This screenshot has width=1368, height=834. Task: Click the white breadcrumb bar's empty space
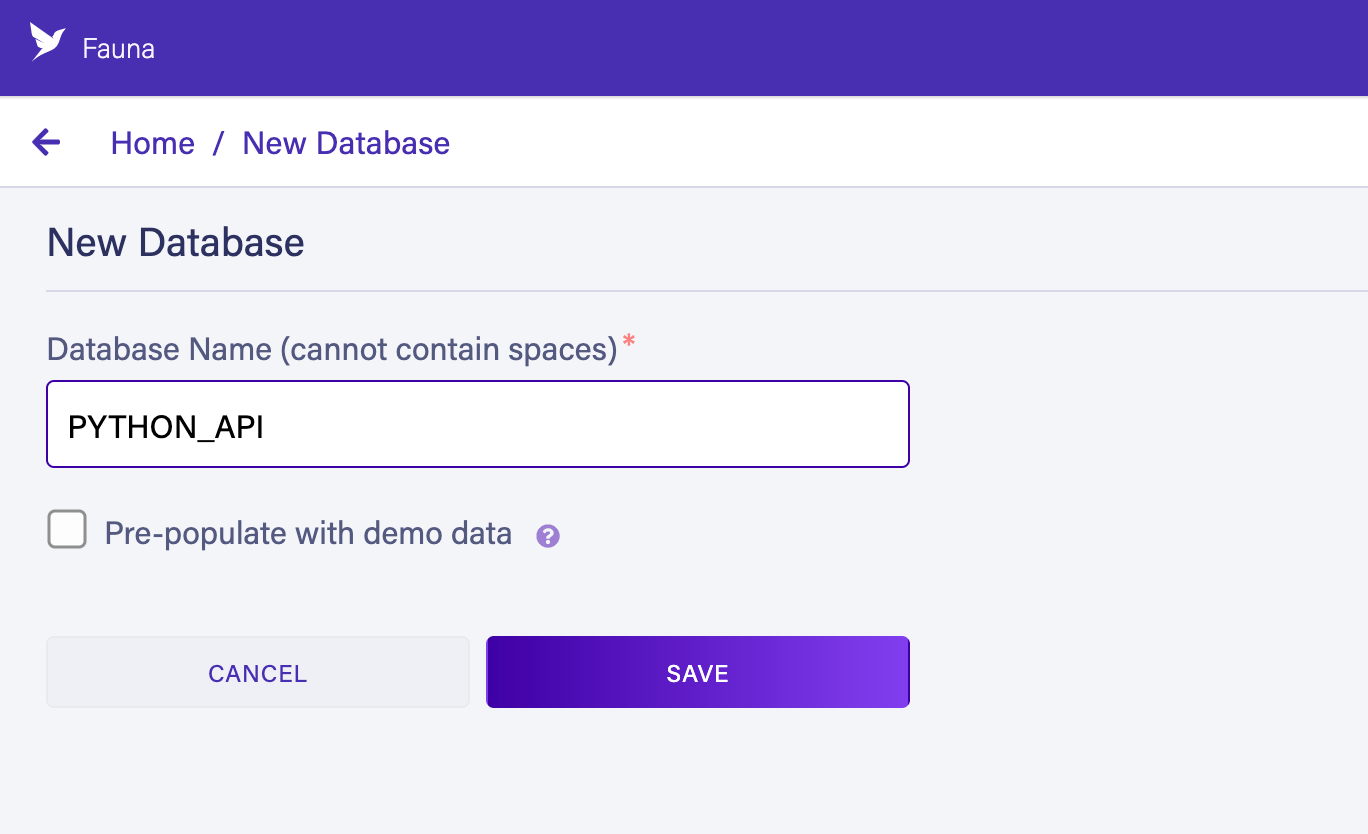[900, 143]
